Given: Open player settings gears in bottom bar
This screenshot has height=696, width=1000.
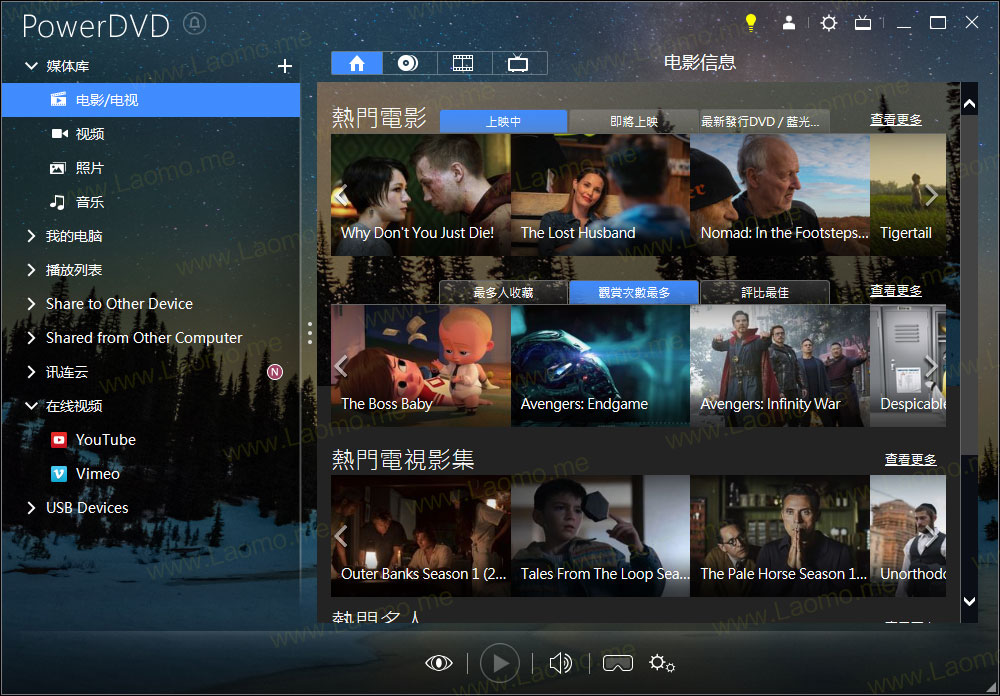Looking at the screenshot, I should [662, 663].
